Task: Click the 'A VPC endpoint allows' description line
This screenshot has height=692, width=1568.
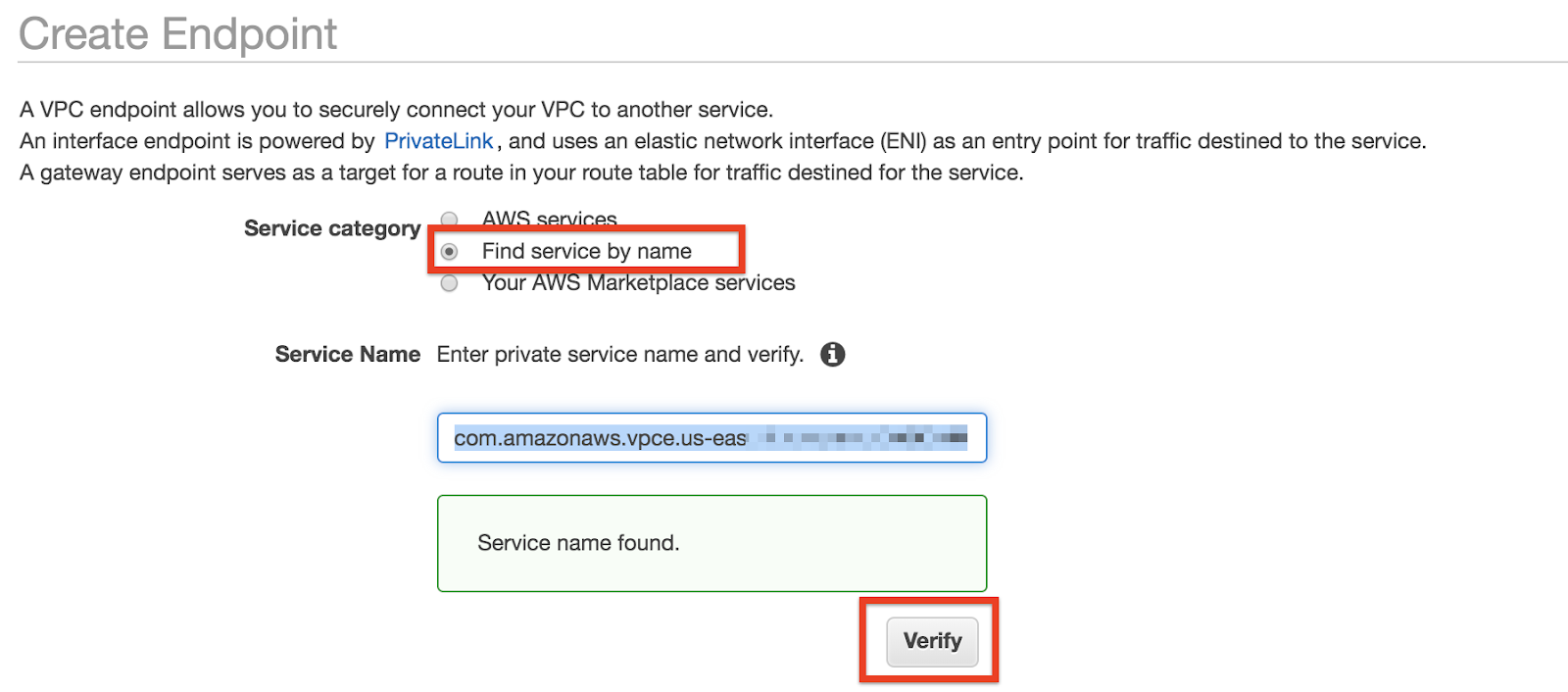Action: (x=397, y=110)
